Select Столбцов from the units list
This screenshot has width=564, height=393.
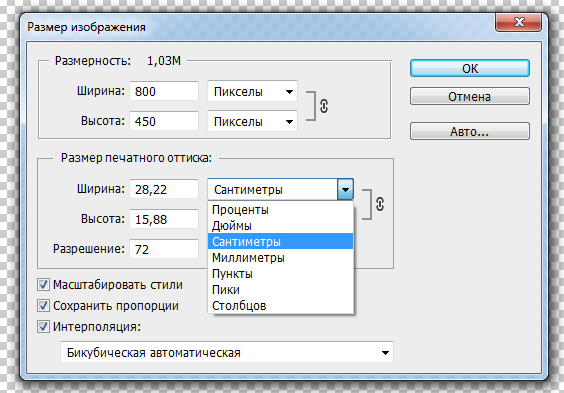coord(281,306)
